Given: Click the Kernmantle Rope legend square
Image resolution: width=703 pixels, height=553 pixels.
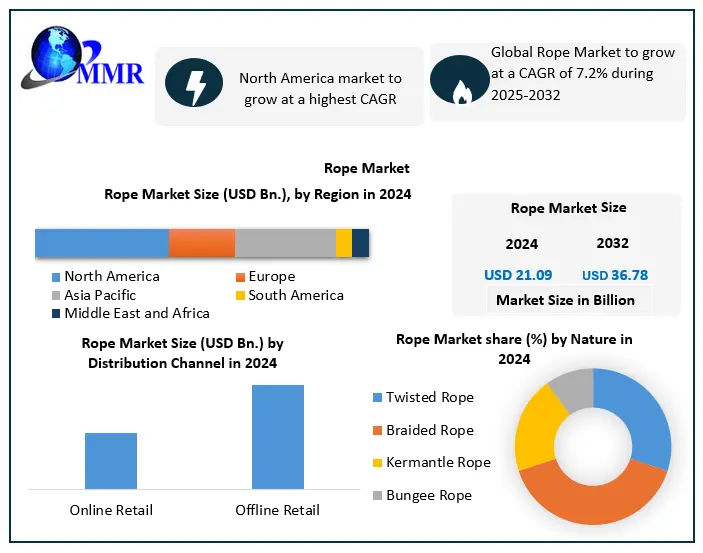Looking at the screenshot, I should [377, 463].
